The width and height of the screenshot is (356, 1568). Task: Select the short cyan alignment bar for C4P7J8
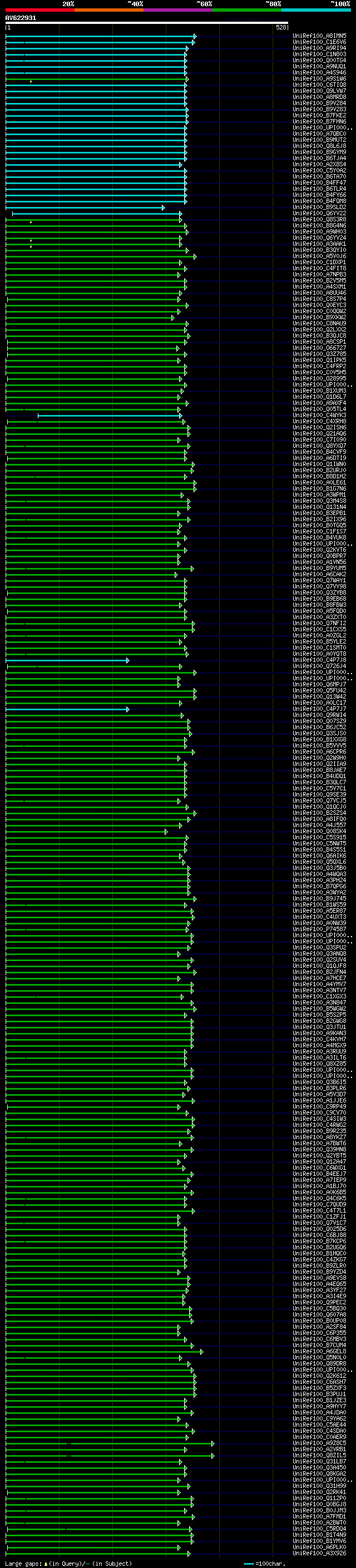click(x=67, y=660)
